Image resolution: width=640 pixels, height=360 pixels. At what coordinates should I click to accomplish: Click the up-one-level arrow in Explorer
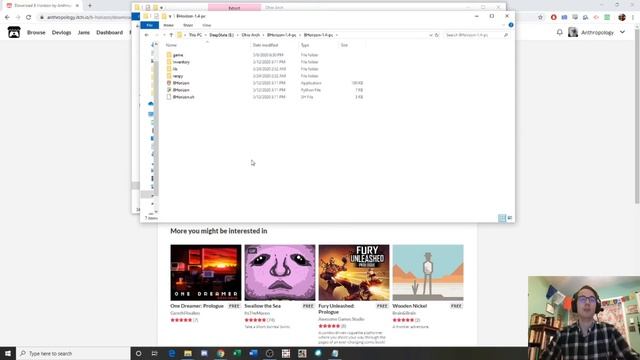tap(171, 35)
